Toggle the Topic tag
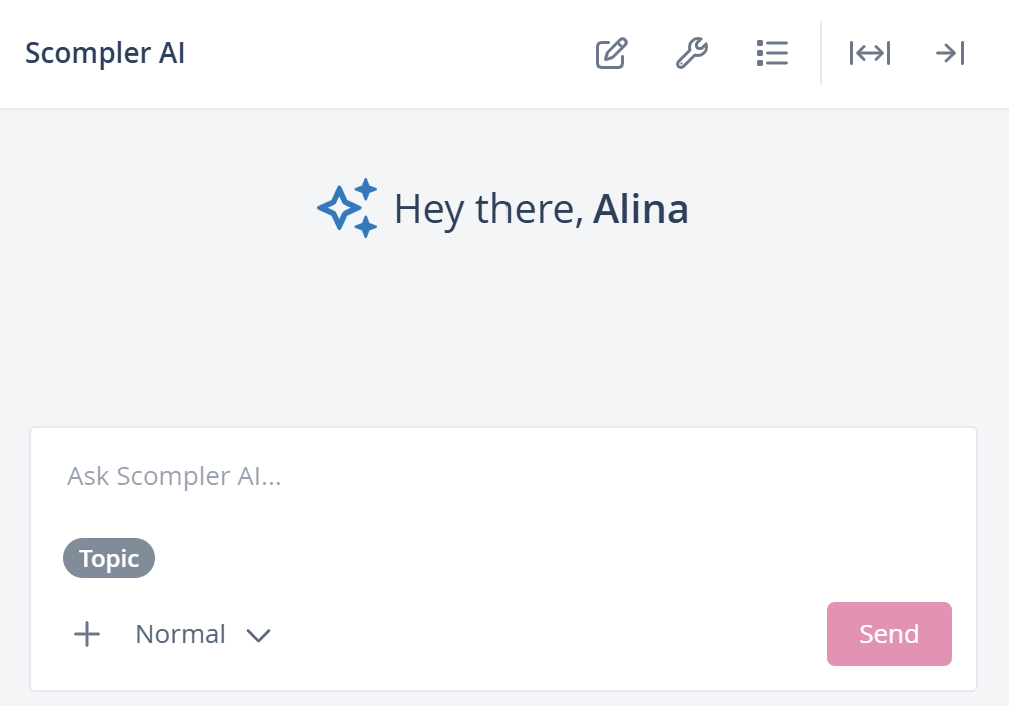This screenshot has width=1010, height=706. tap(109, 558)
